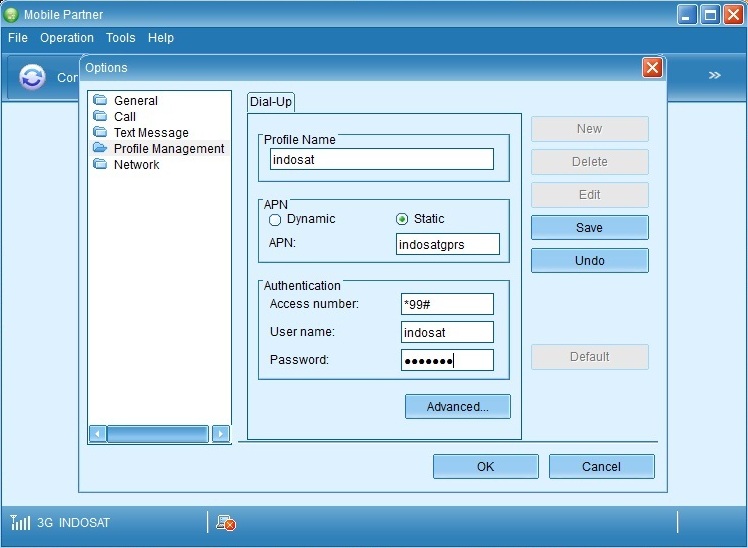
Task: Select Text Message in the options tree
Action: (151, 133)
